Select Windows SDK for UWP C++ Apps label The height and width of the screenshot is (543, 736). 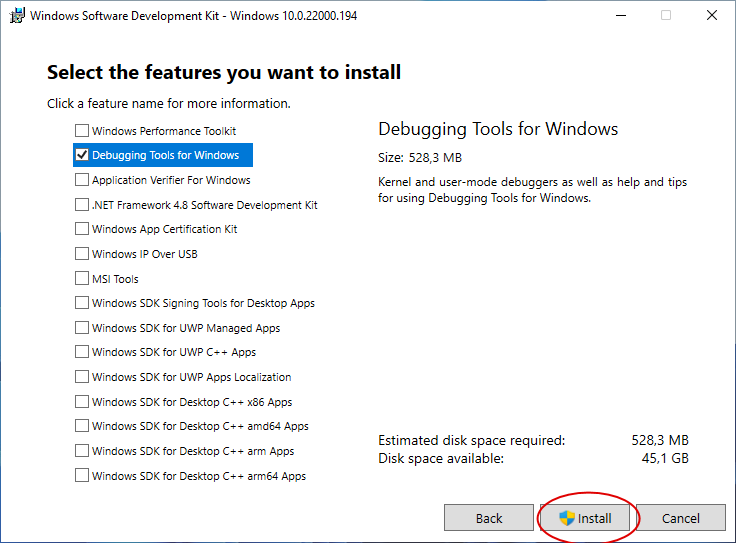click(174, 352)
